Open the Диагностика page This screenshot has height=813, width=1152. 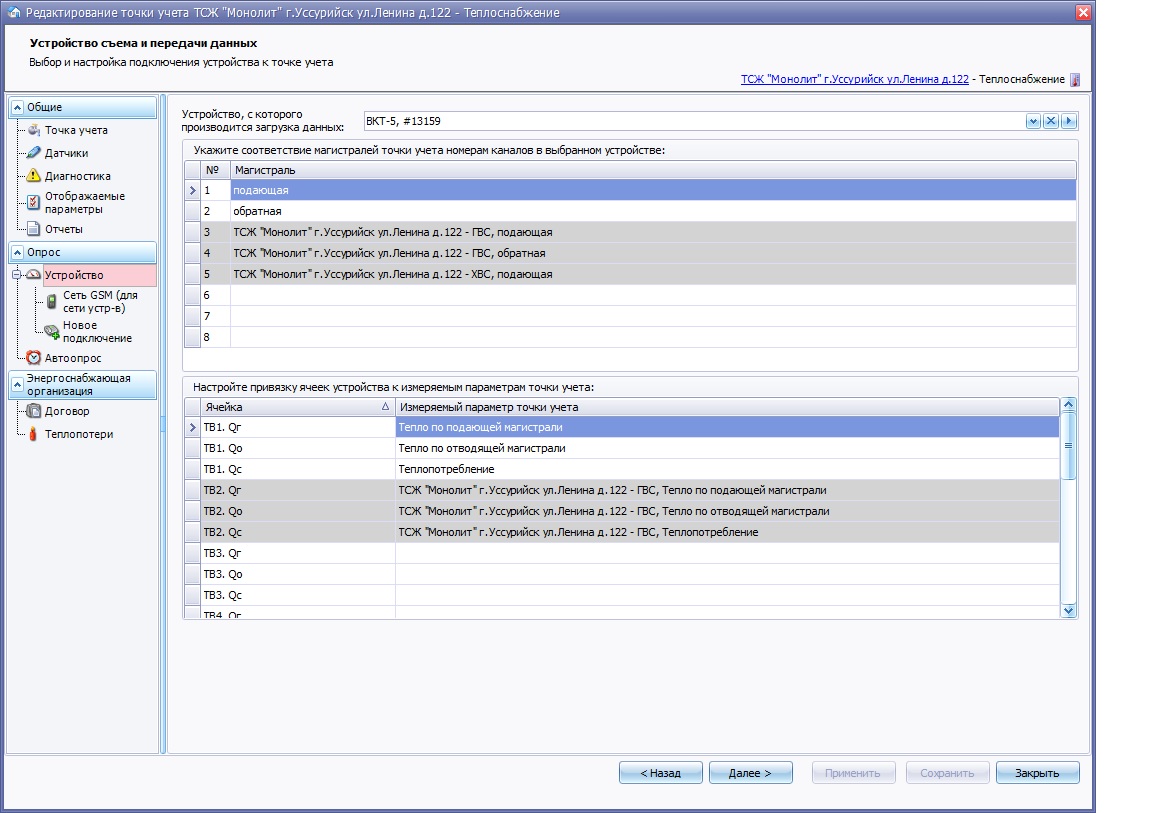[x=78, y=176]
